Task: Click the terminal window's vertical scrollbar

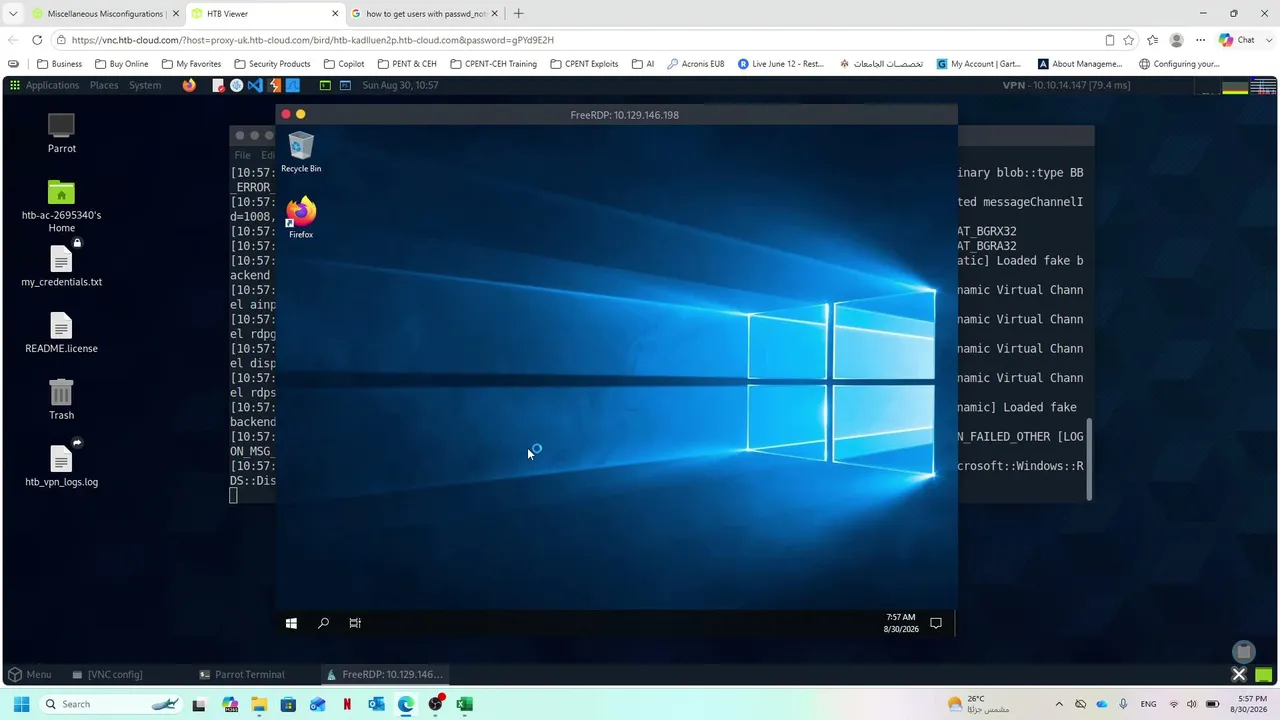Action: click(1089, 460)
